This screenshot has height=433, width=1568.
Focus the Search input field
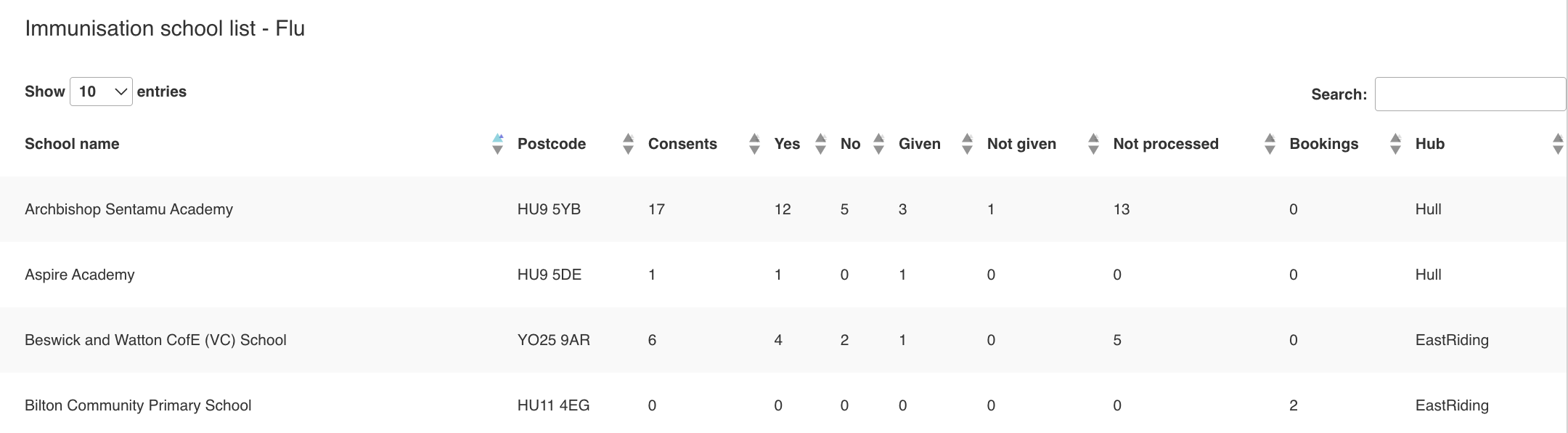click(x=1469, y=94)
